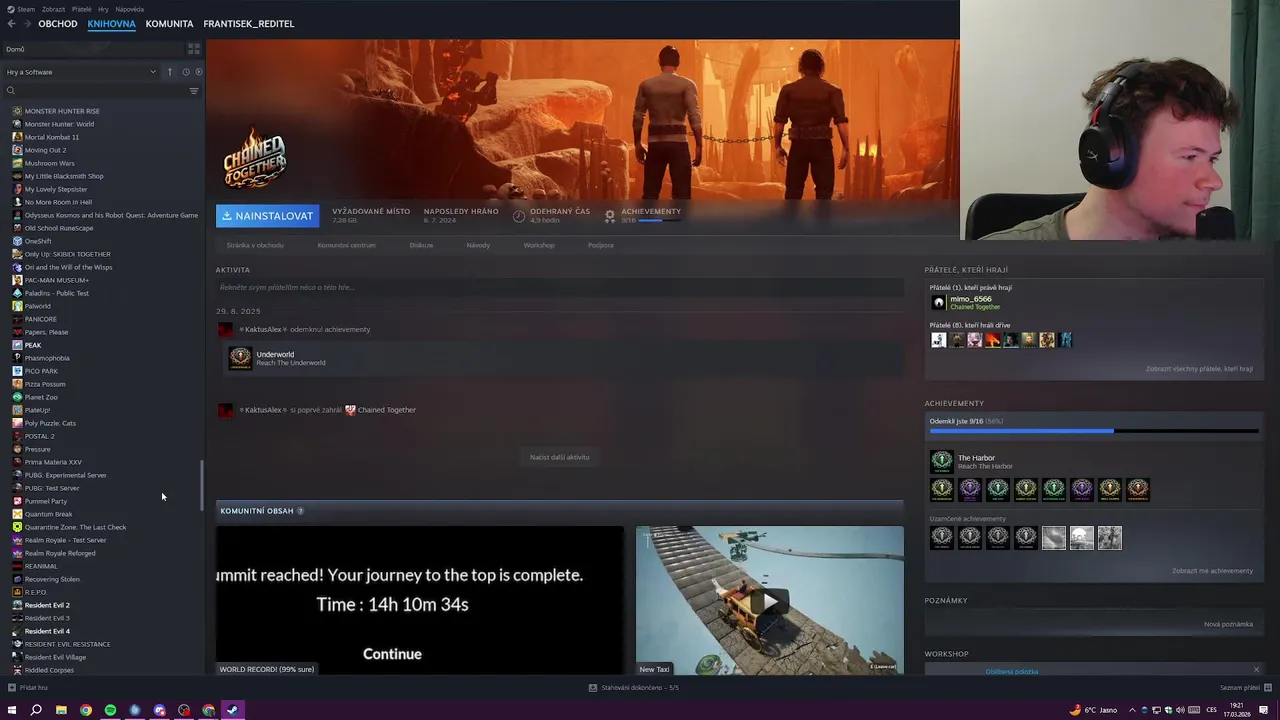The width and height of the screenshot is (1280, 720).
Task: Click the Underworld achievement icon in activity
Action: coord(240,358)
